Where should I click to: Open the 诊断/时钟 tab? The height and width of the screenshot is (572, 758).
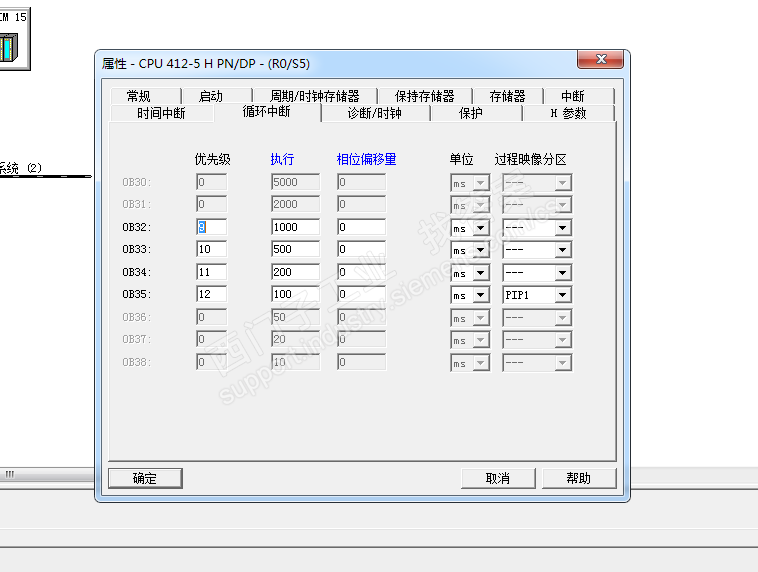coord(375,113)
